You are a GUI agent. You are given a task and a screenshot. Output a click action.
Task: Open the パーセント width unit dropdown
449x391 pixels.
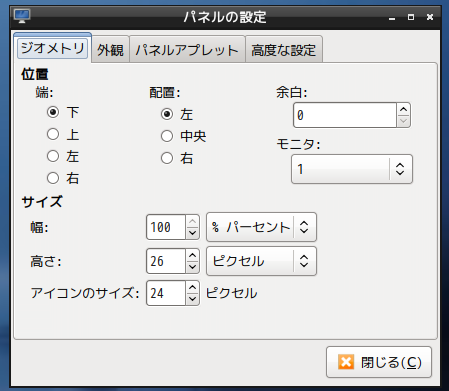coord(261,227)
